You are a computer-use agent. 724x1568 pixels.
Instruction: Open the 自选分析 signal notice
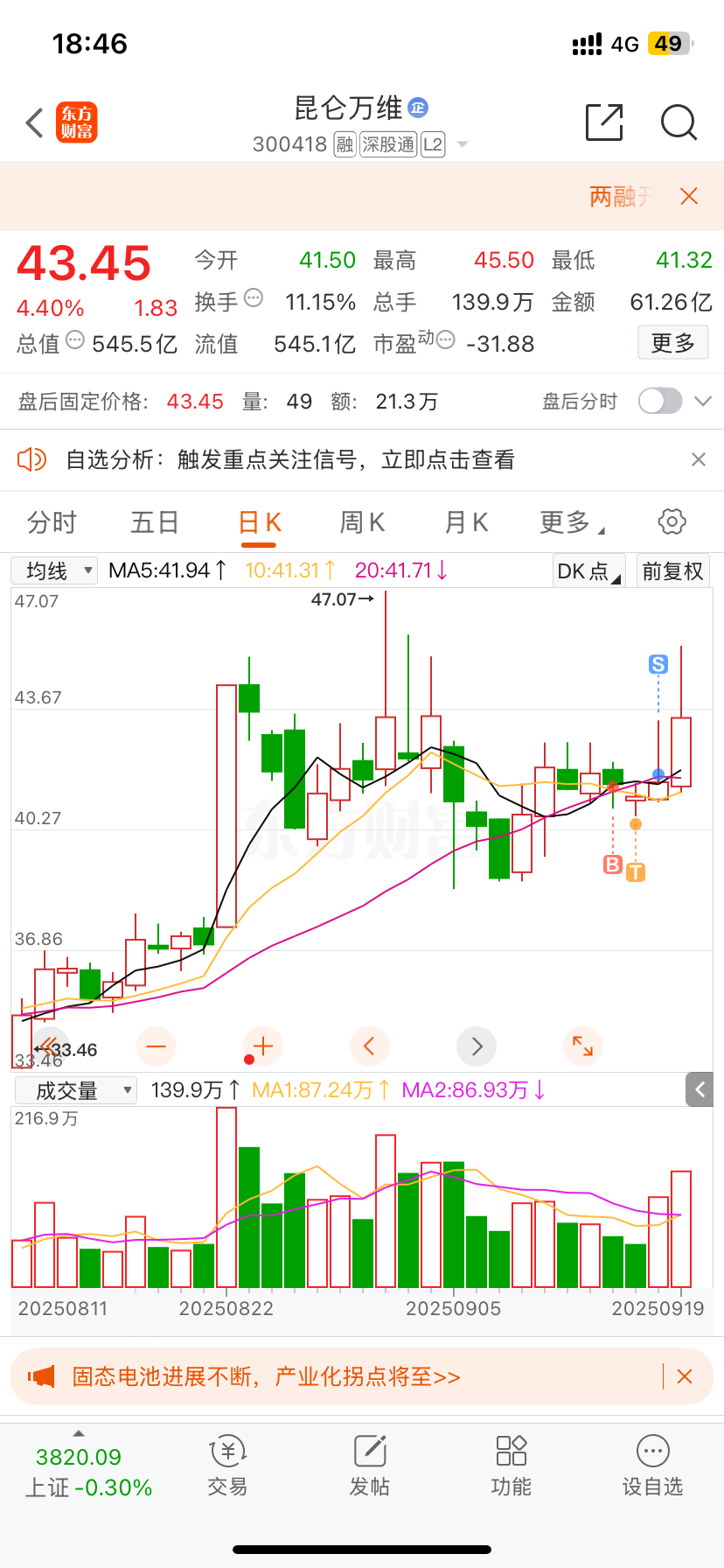[290, 459]
